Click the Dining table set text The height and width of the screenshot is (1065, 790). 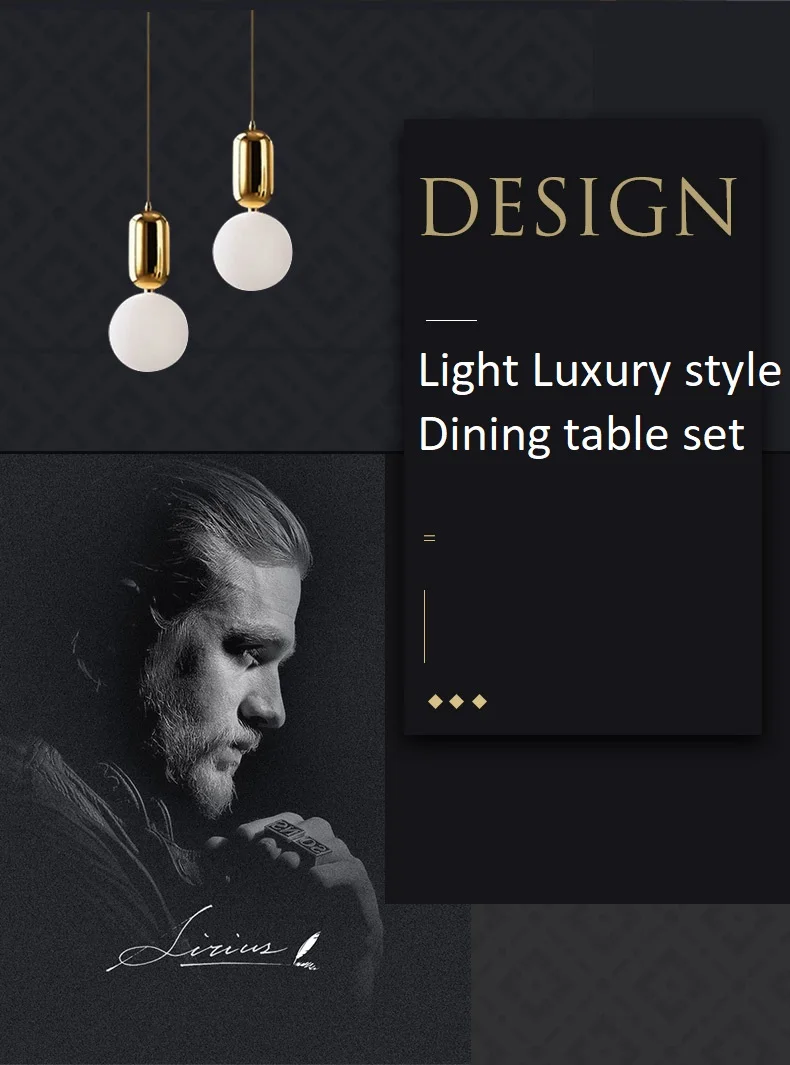tap(581, 435)
